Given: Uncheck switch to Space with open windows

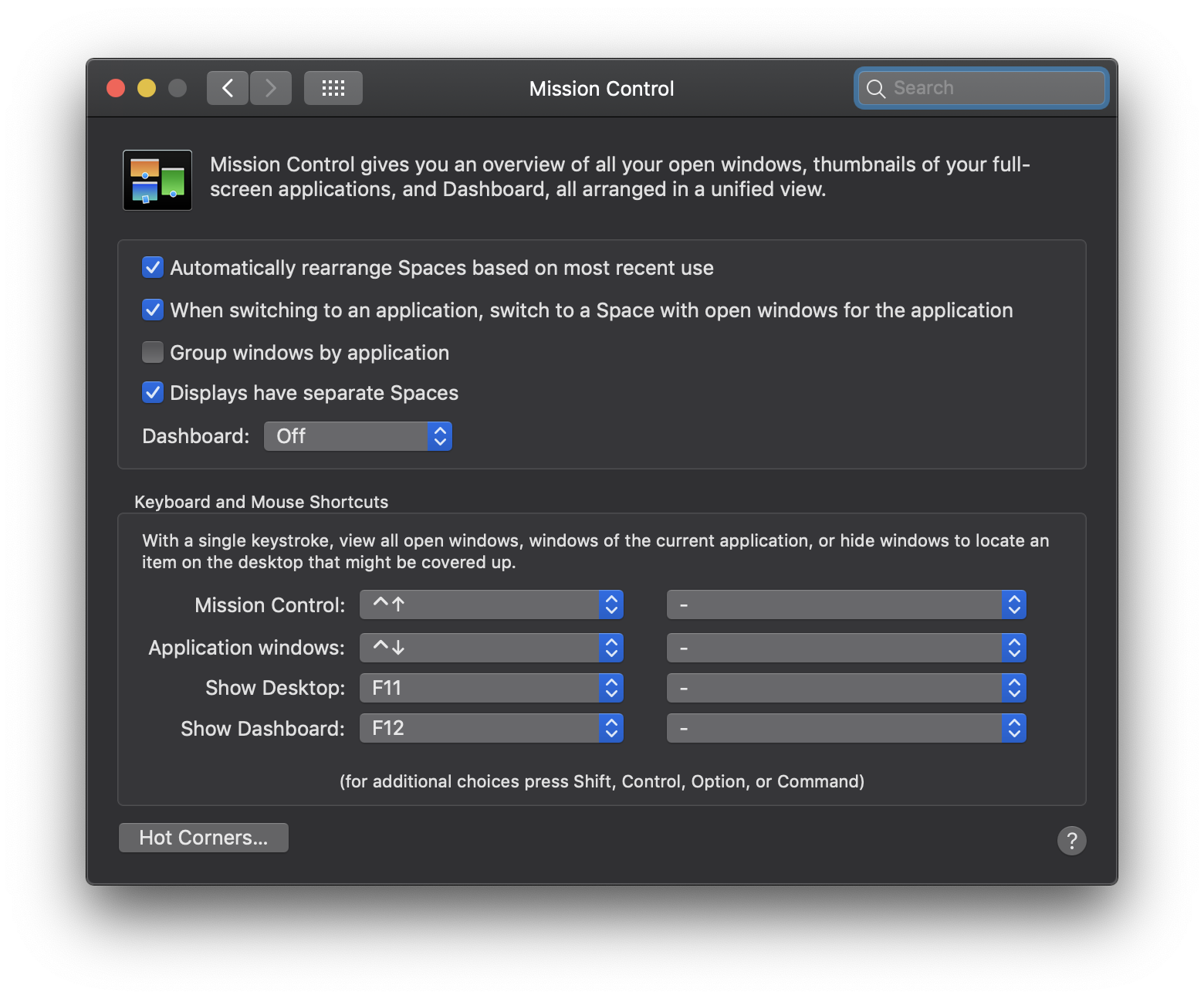Looking at the screenshot, I should pos(153,310).
